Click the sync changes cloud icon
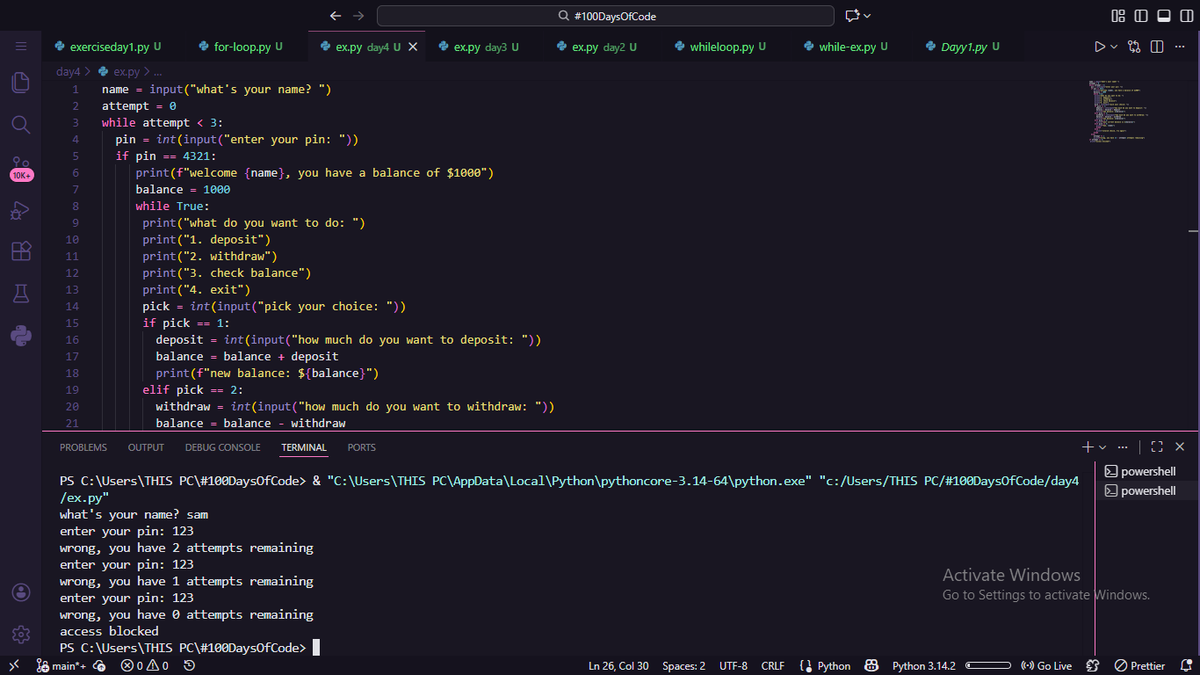Image resolution: width=1200 pixels, height=675 pixels. click(99, 666)
